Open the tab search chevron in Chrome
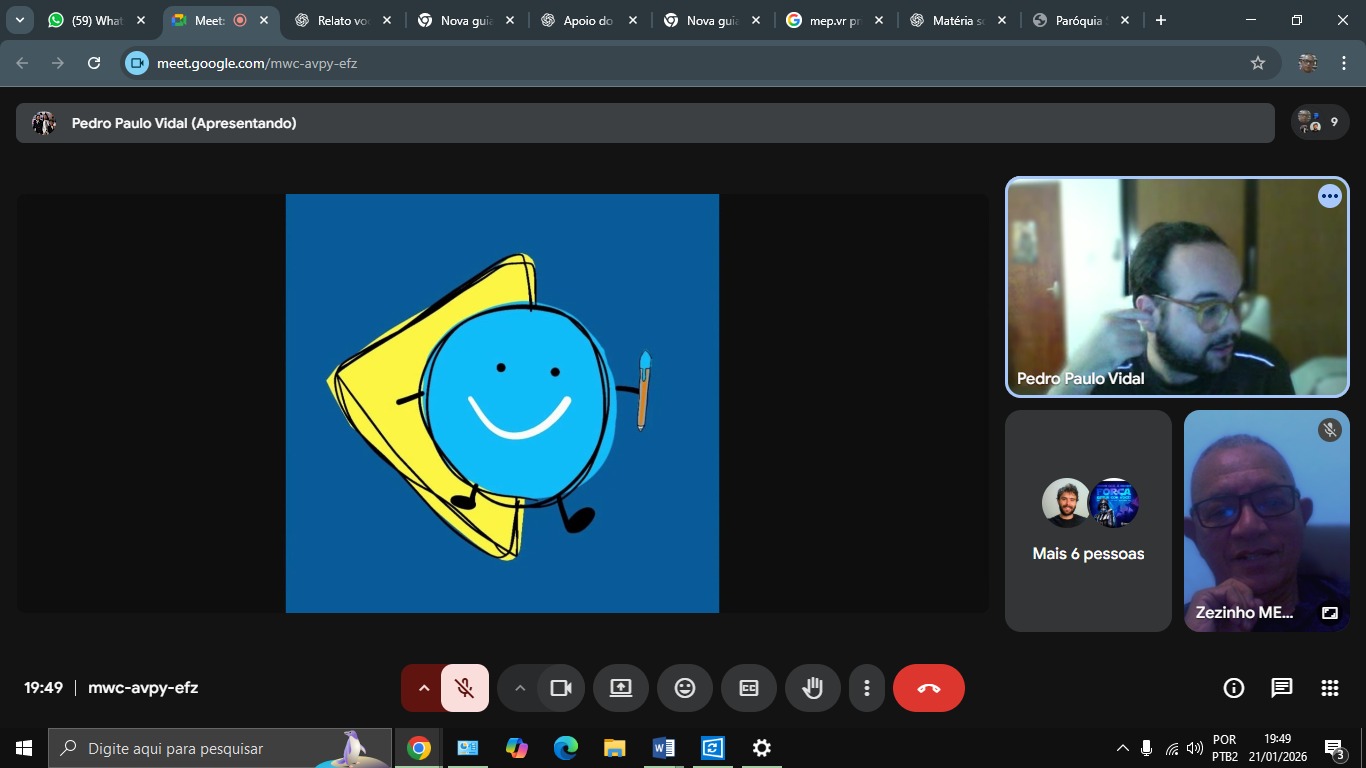This screenshot has width=1366, height=768. (19, 20)
